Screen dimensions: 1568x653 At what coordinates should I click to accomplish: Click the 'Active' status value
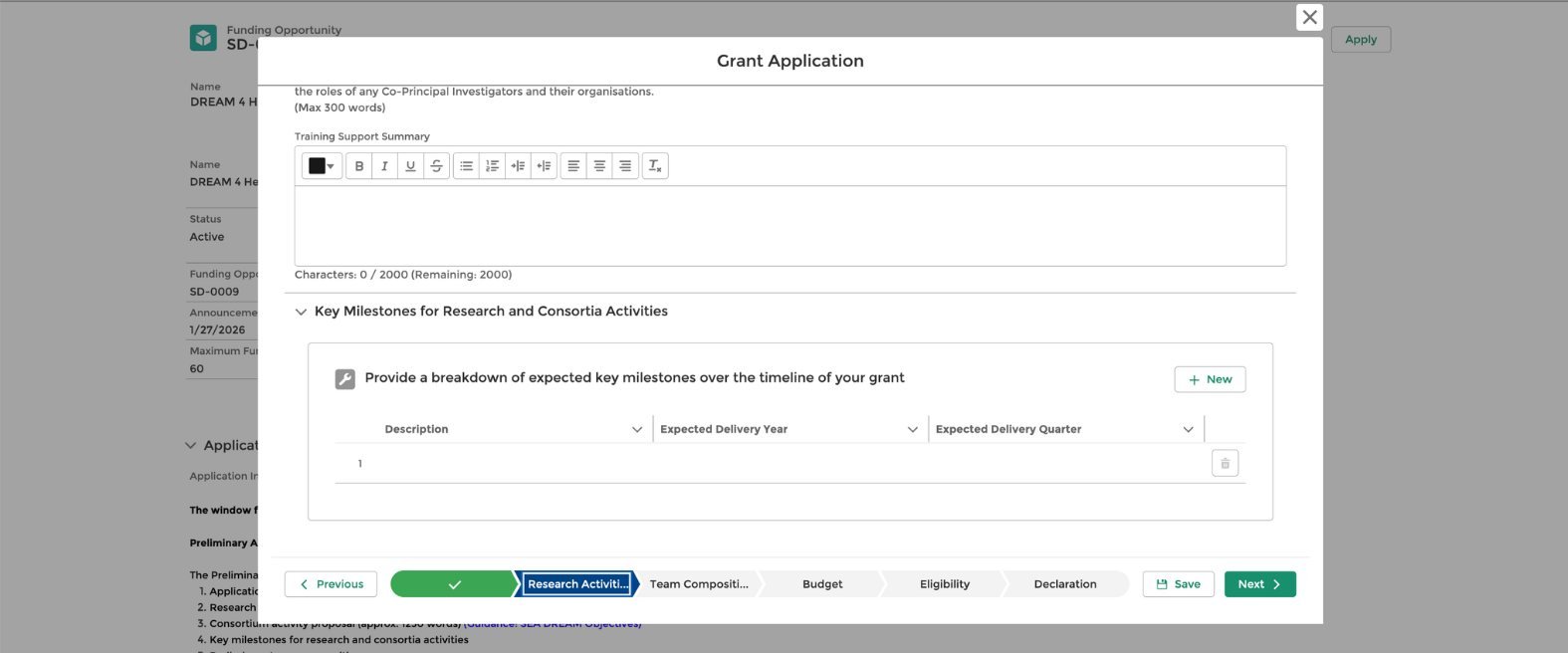pyautogui.click(x=207, y=237)
